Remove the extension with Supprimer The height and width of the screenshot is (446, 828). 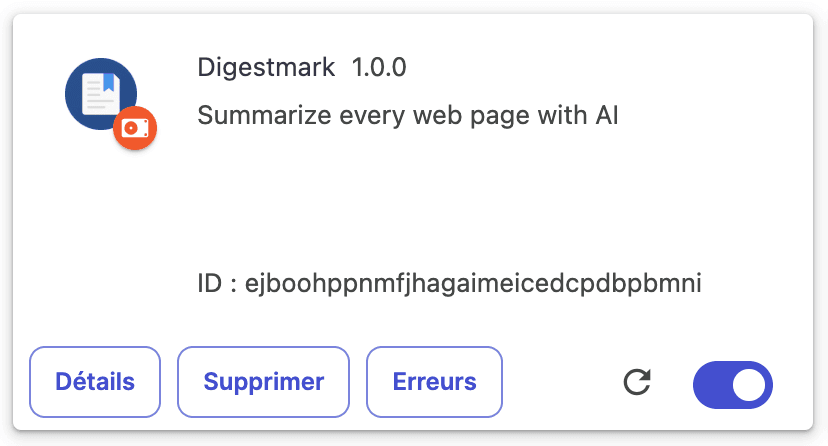[264, 382]
